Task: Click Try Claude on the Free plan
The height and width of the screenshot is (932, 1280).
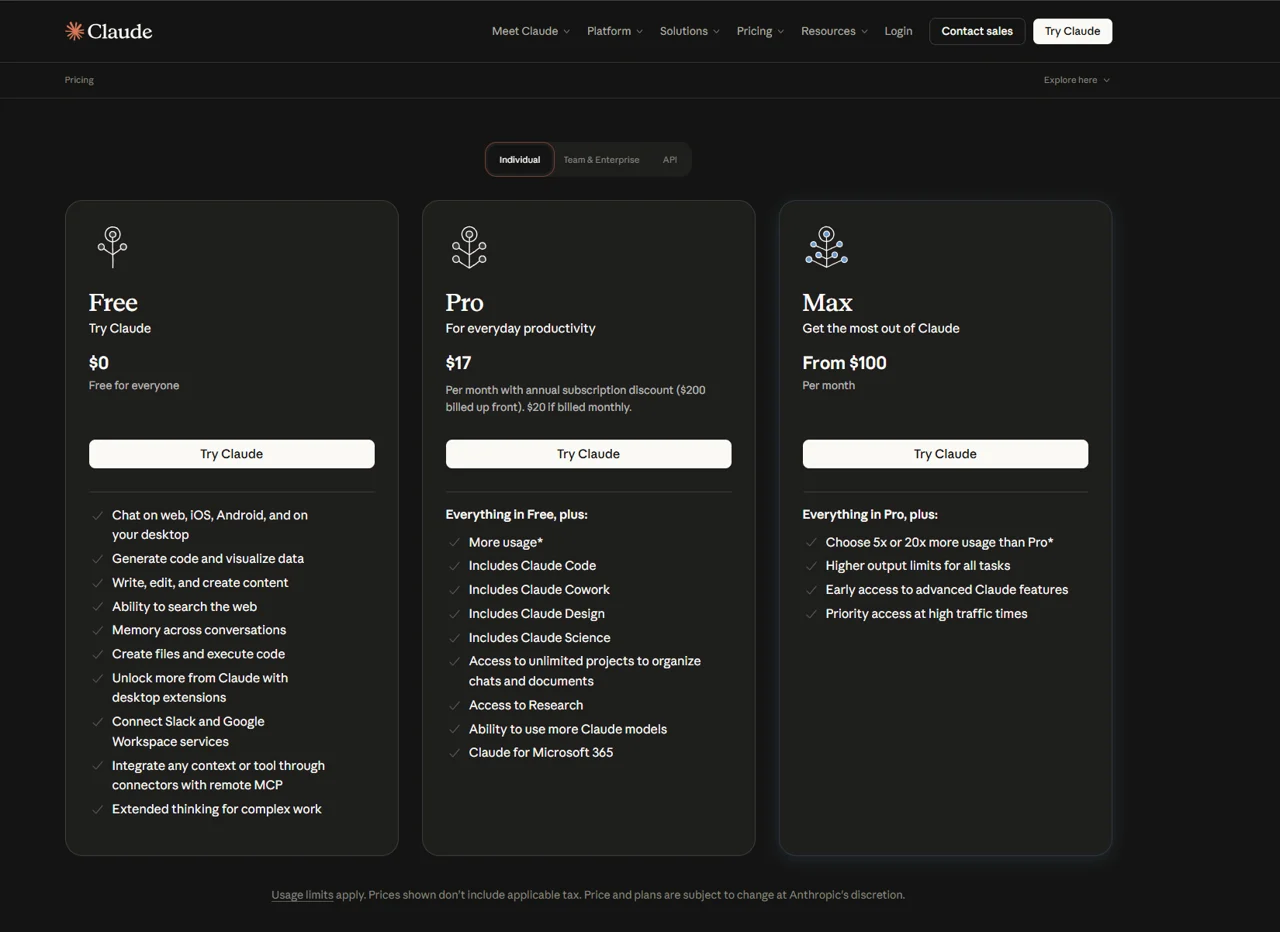Action: (232, 454)
